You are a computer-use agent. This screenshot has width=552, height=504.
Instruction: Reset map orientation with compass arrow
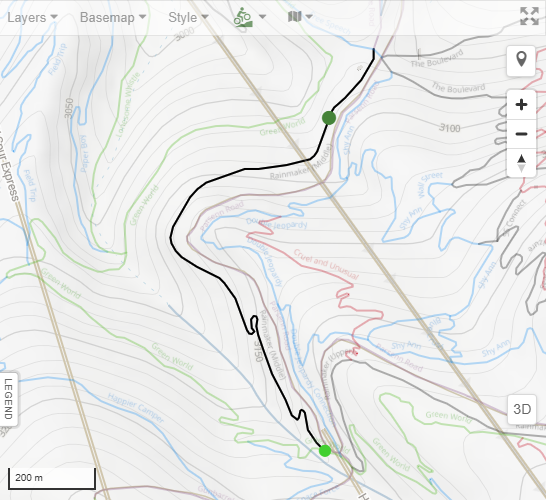(521, 163)
